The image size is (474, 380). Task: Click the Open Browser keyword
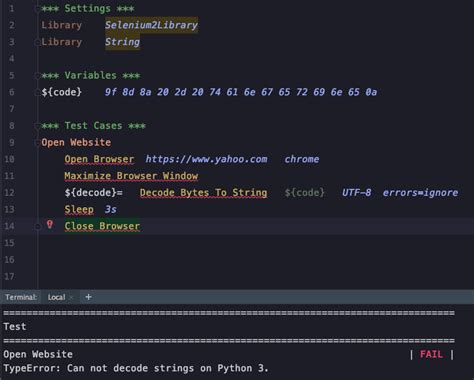pyautogui.click(x=99, y=159)
